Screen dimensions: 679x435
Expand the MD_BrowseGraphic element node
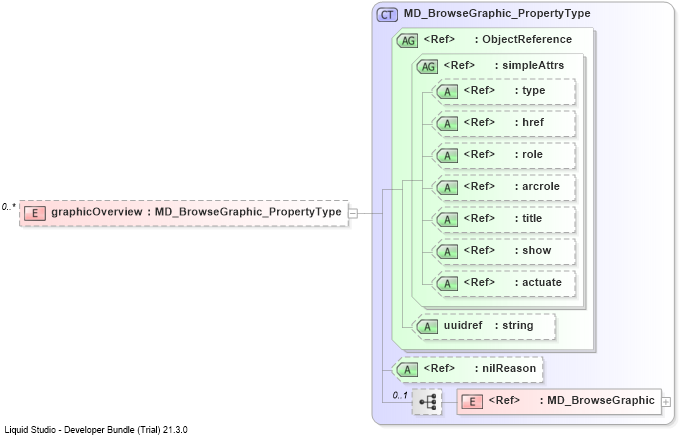666,402
